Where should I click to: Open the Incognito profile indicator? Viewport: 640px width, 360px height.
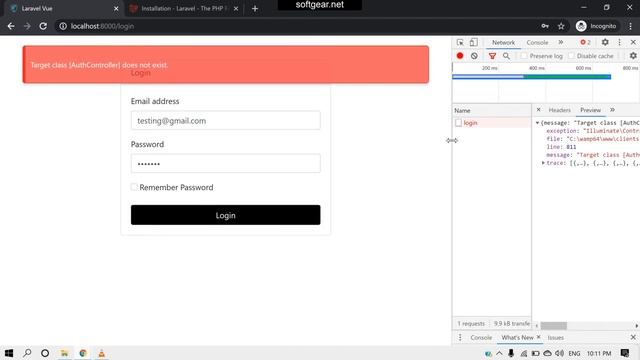click(x=596, y=26)
